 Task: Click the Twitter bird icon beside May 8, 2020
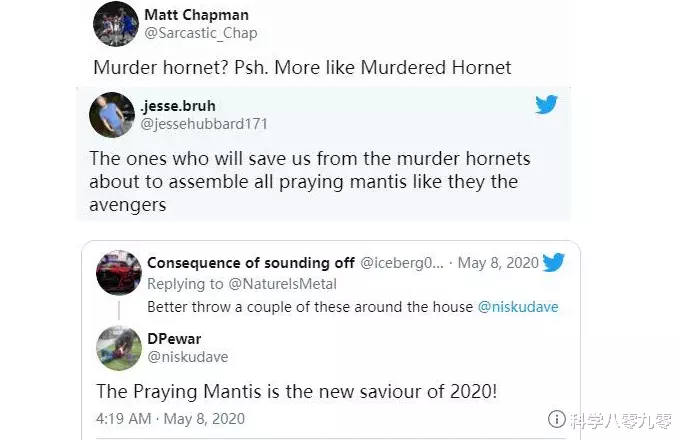pos(553,263)
